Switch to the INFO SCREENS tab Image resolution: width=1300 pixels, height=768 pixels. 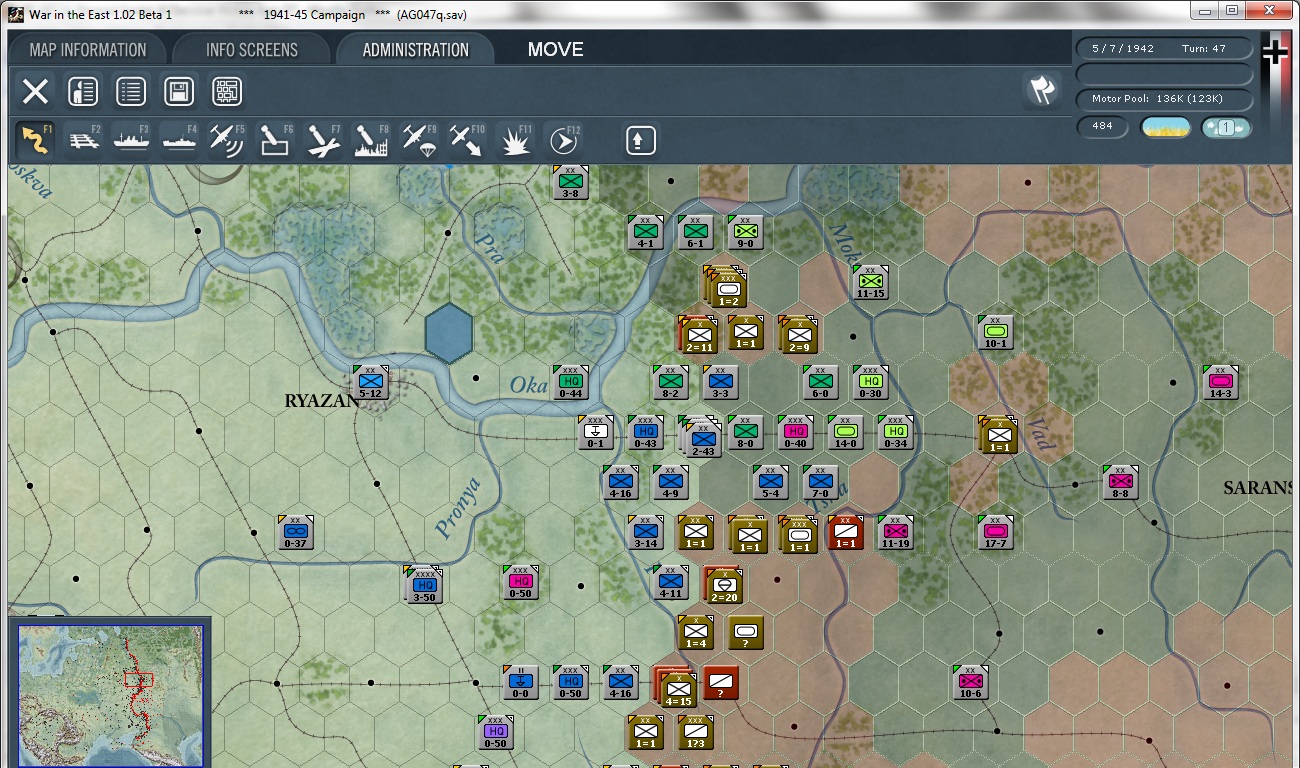pos(252,50)
